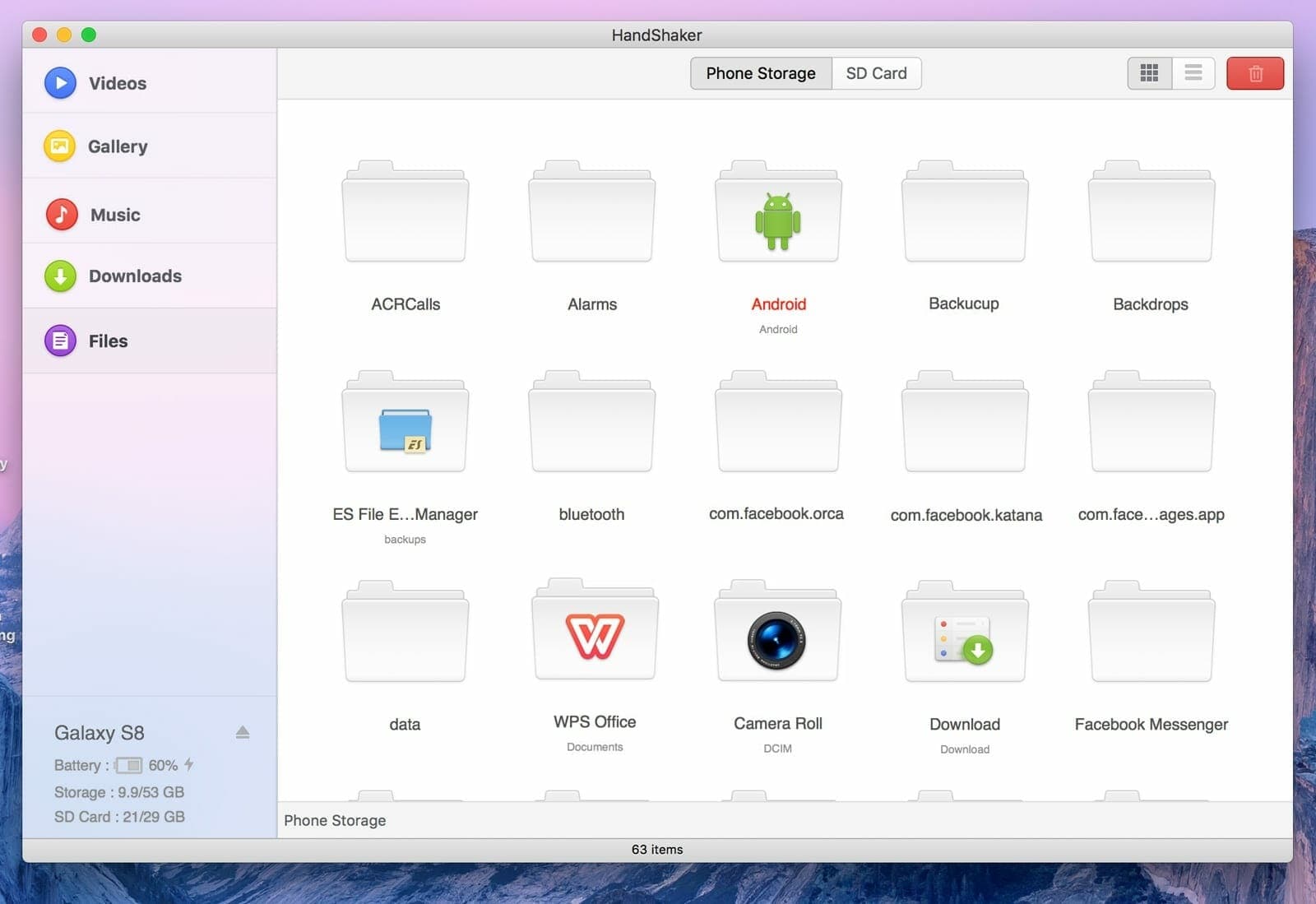Open the Downloads arrow icon
Viewport: 1316px width, 904px height.
pos(60,276)
